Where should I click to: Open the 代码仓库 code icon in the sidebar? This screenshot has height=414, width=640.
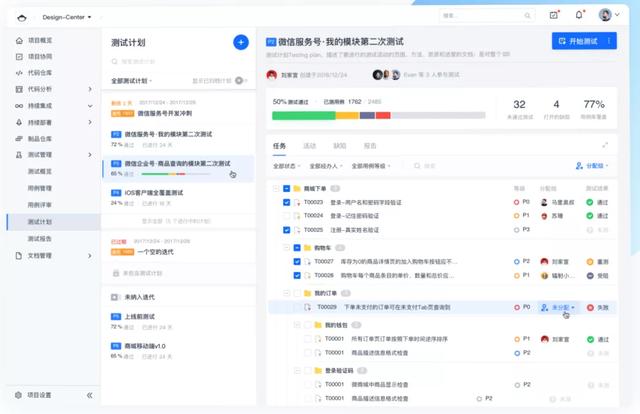click(19, 73)
